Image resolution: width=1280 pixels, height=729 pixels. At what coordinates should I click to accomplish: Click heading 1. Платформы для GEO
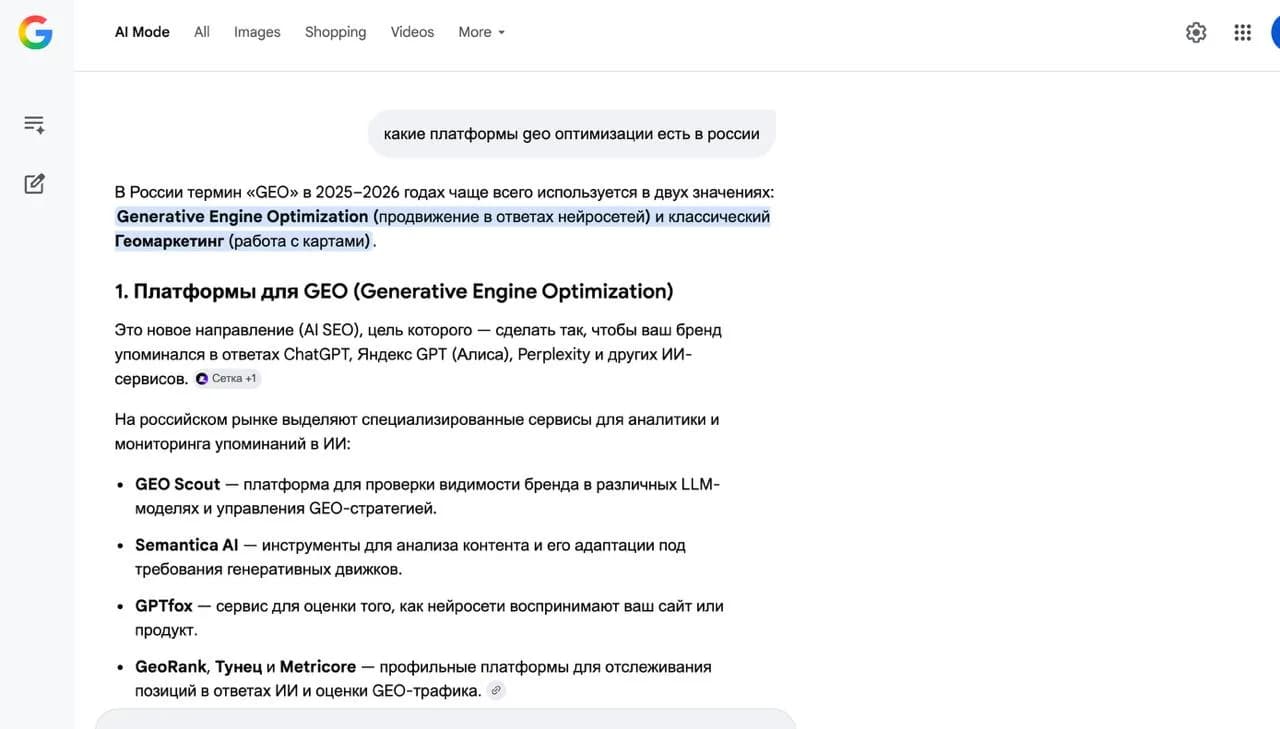394,291
